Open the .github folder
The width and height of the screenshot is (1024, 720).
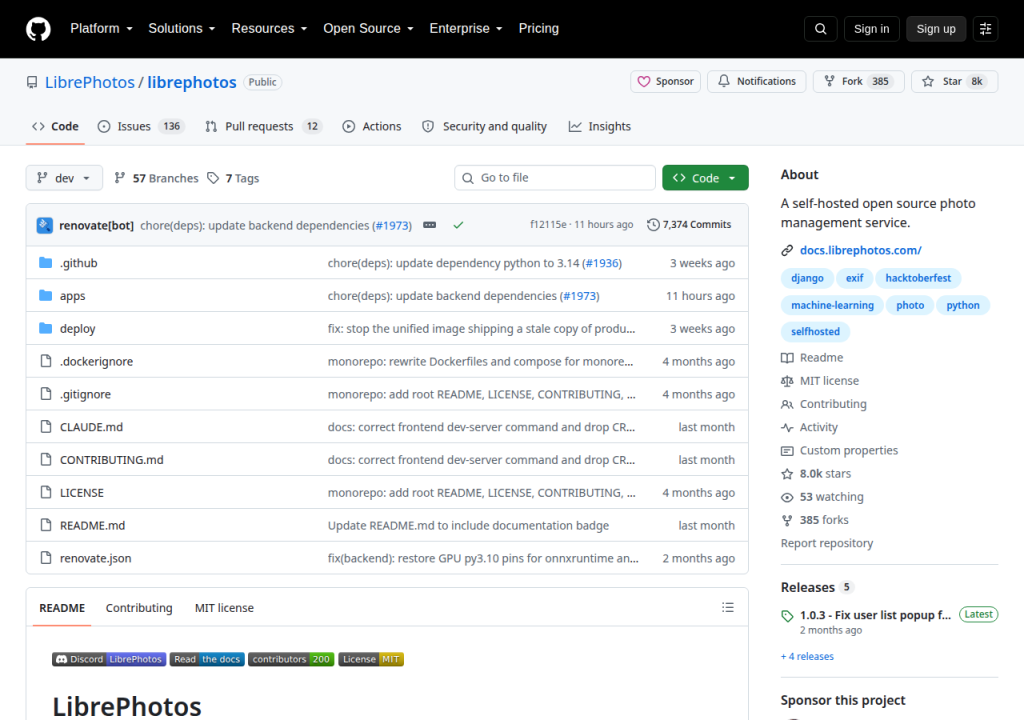tap(78, 263)
